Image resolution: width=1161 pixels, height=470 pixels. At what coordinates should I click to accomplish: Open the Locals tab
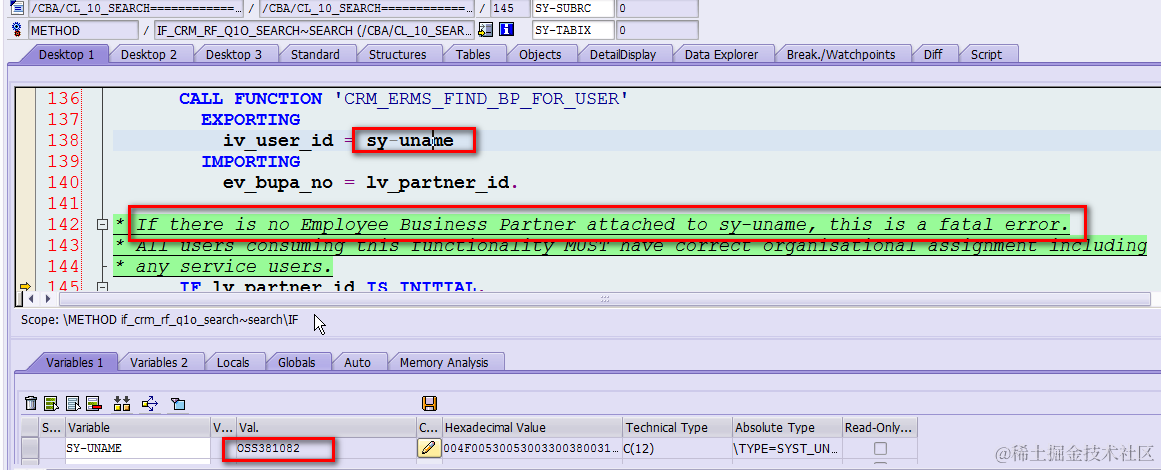point(233,362)
